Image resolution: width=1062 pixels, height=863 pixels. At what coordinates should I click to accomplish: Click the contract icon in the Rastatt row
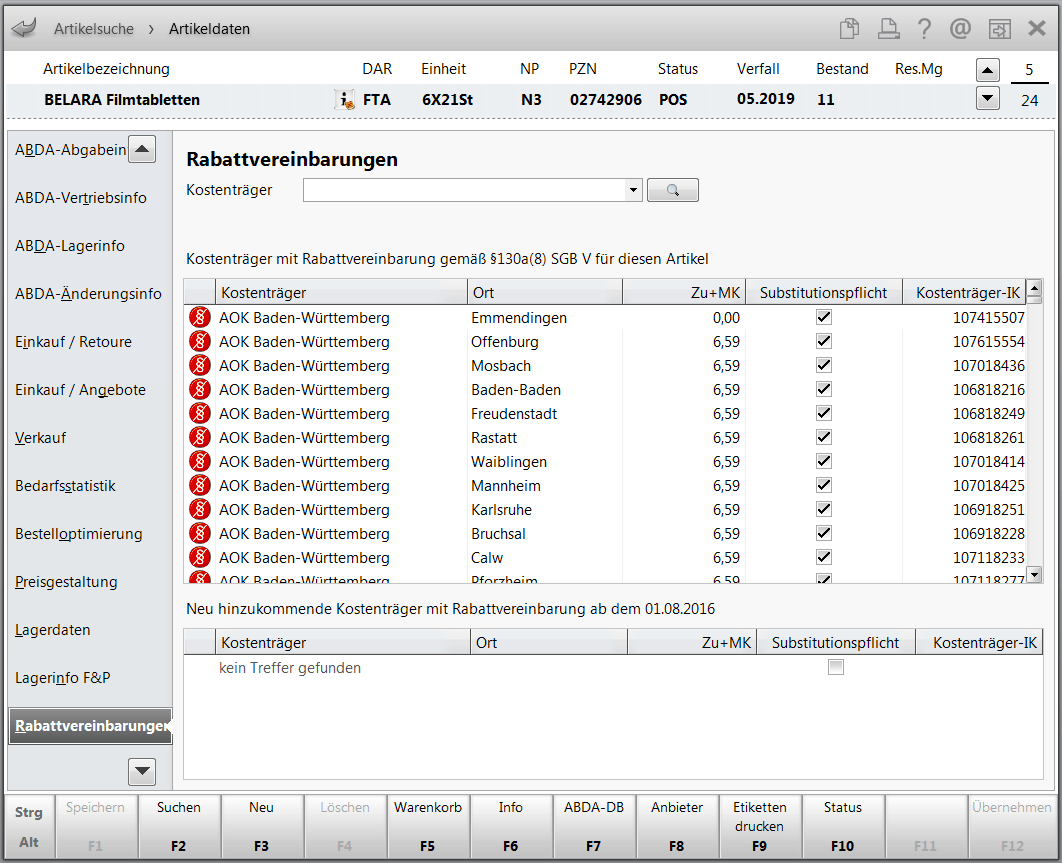[x=200, y=438]
